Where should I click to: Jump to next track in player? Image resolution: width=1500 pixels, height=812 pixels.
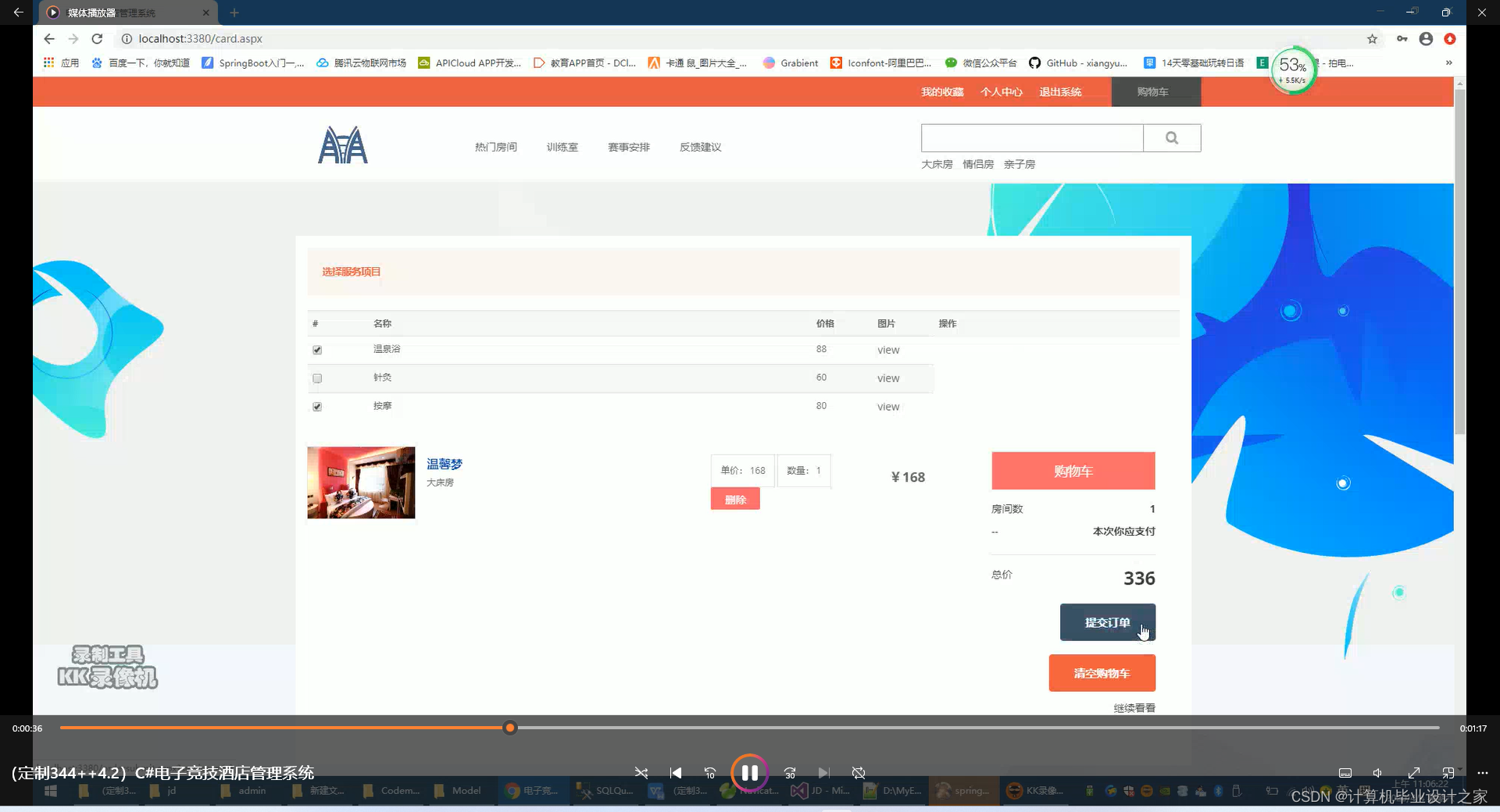824,773
